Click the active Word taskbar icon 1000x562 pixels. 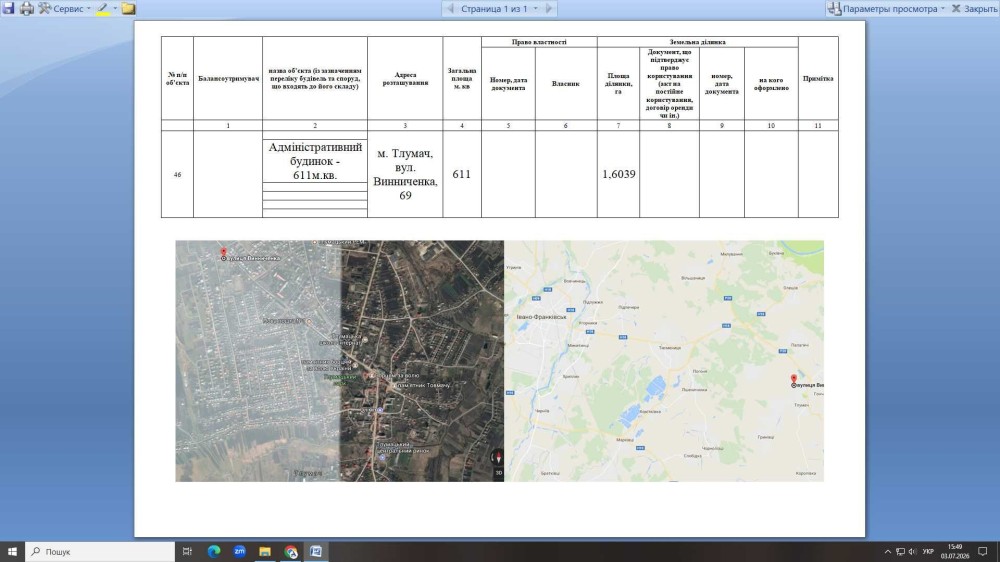click(x=316, y=552)
